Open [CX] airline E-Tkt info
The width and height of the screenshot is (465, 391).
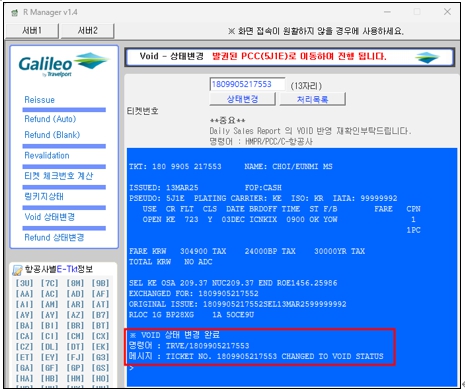pyautogui.click(x=100, y=336)
